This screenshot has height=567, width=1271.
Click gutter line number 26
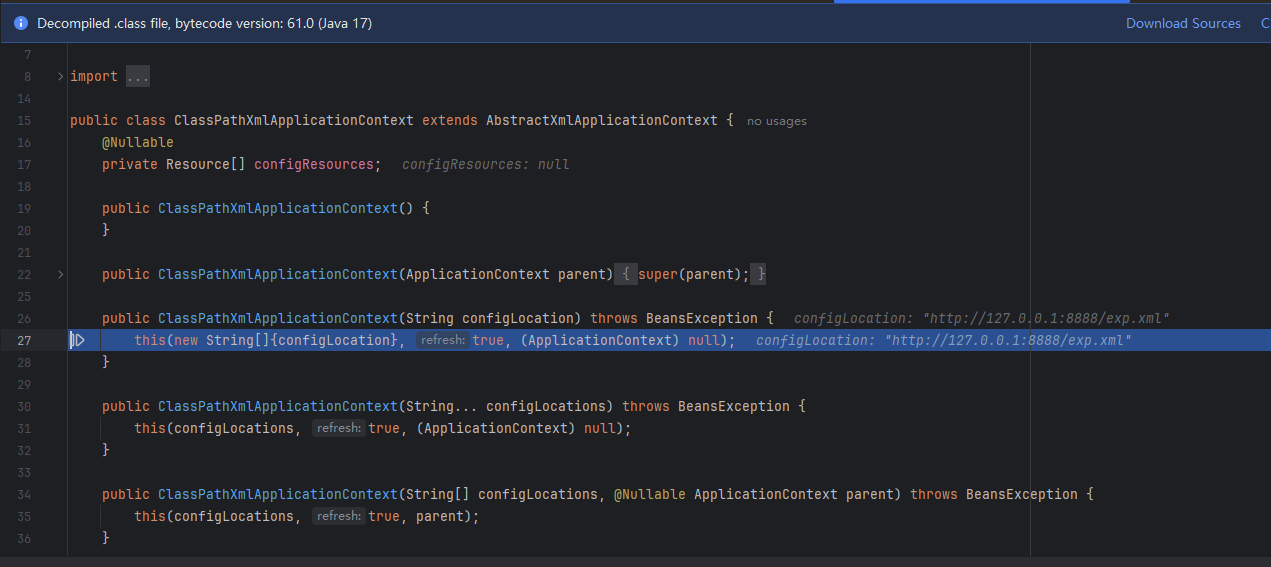pyautogui.click(x=25, y=318)
